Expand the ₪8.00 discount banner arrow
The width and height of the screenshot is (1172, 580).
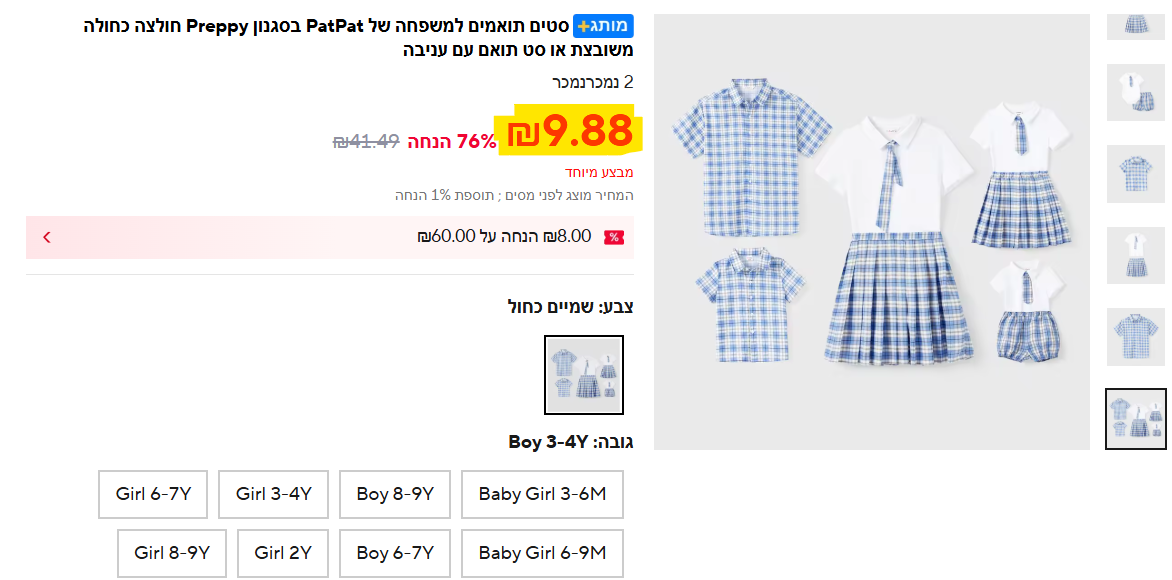coord(46,237)
